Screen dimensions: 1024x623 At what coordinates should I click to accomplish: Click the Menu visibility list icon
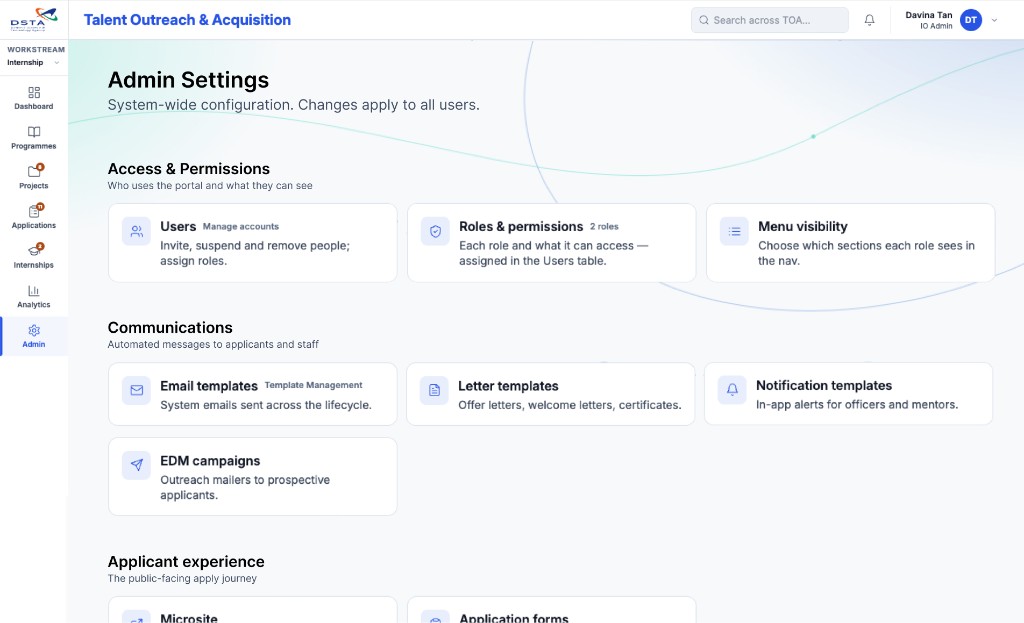(735, 231)
